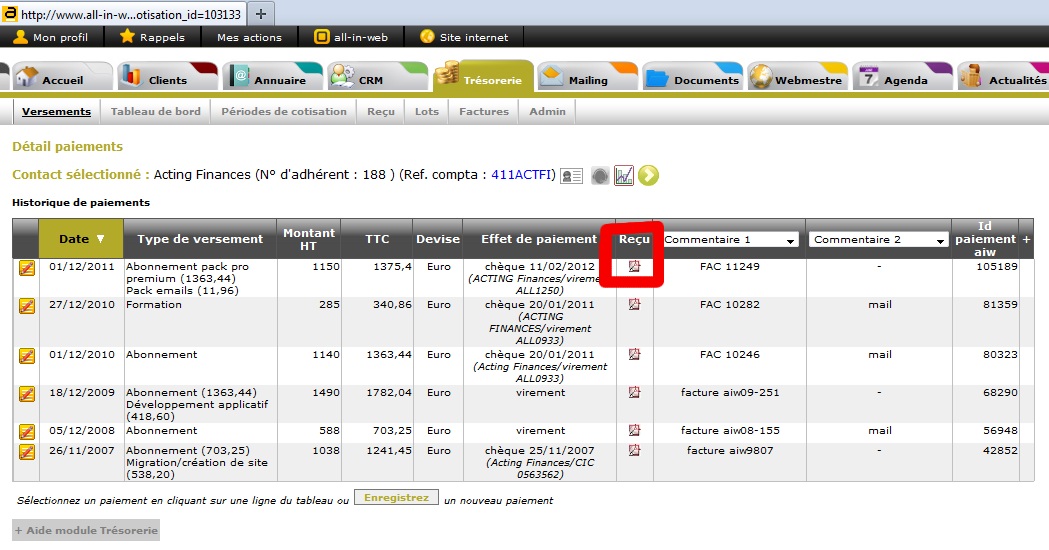
Task: Open PDF receipt for facture aiw09-251
Action: tap(633, 393)
